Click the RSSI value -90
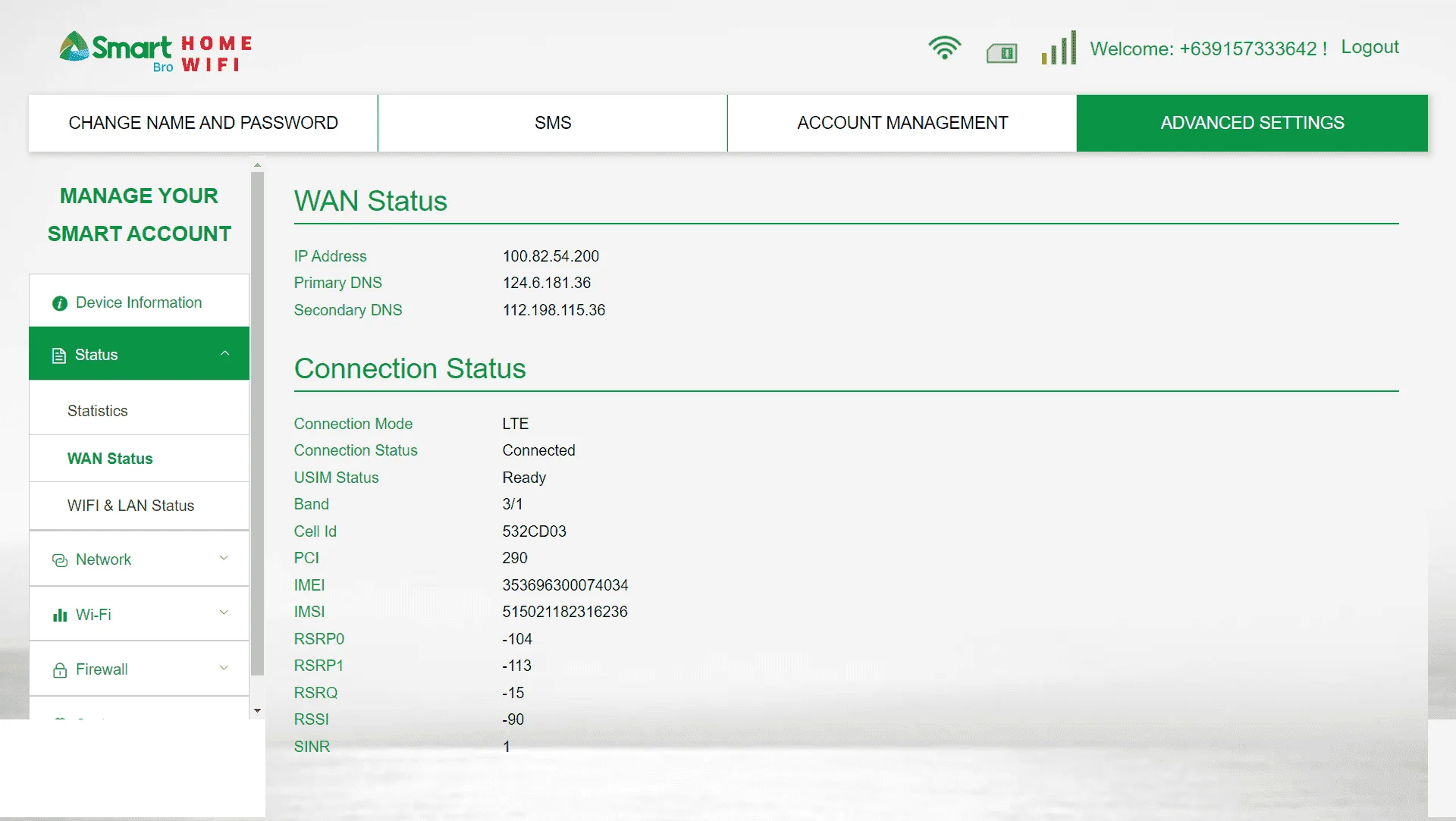This screenshot has height=821, width=1456. click(513, 719)
